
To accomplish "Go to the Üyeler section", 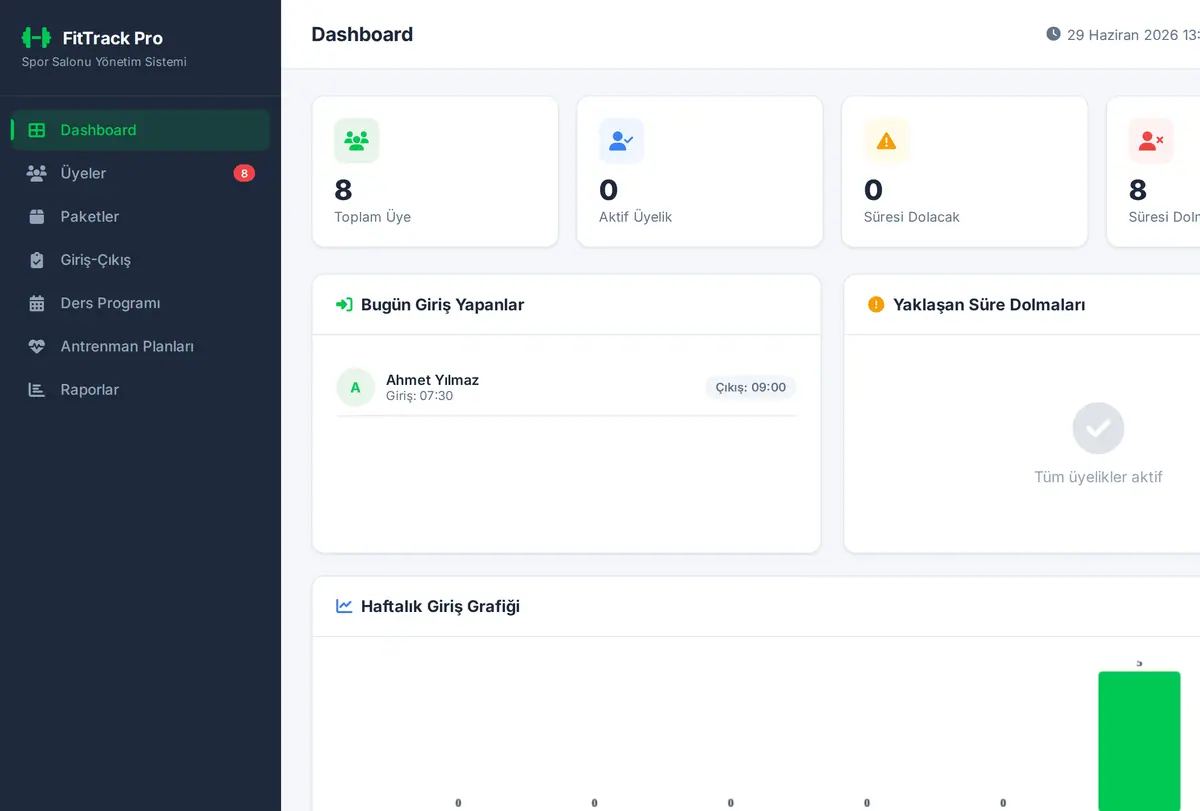I will [140, 173].
